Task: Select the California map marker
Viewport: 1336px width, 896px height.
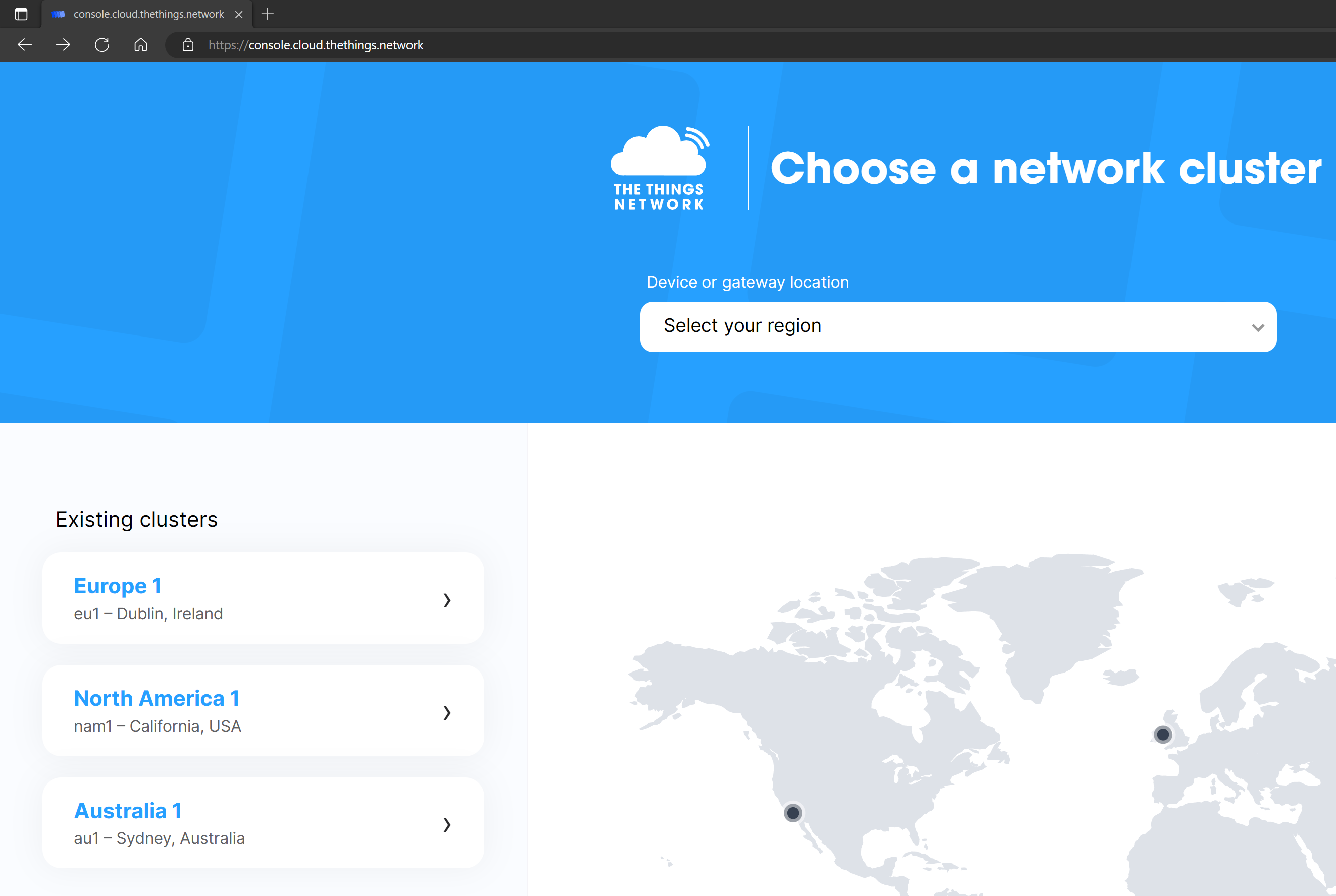Action: [793, 813]
